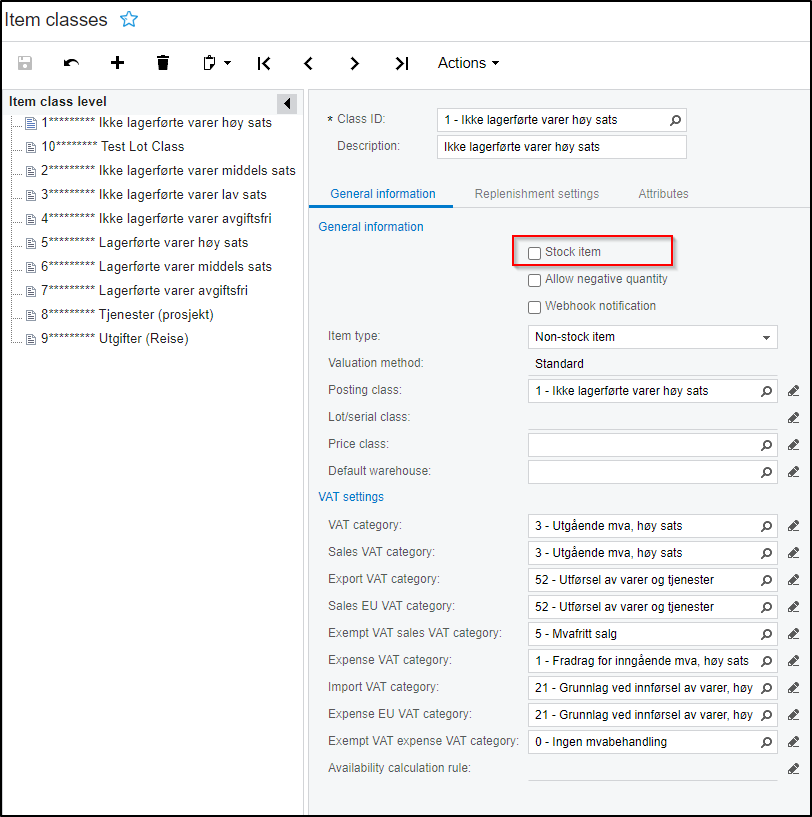Delete the current item class

coord(163,63)
